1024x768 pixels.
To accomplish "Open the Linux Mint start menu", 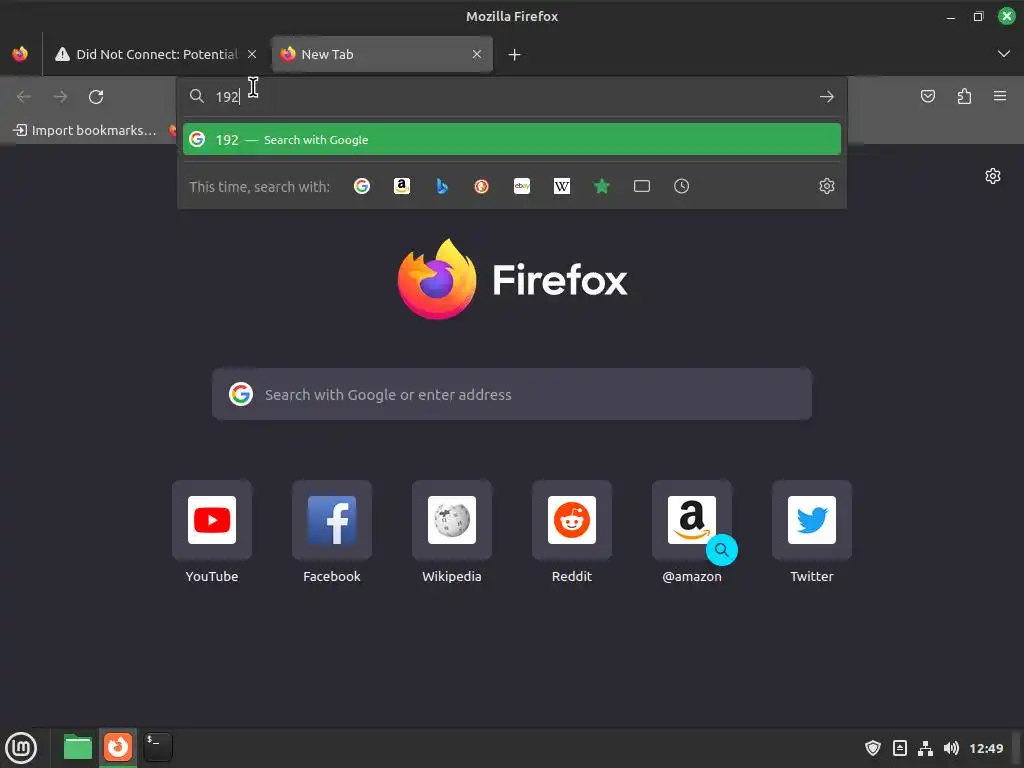I will click(22, 748).
